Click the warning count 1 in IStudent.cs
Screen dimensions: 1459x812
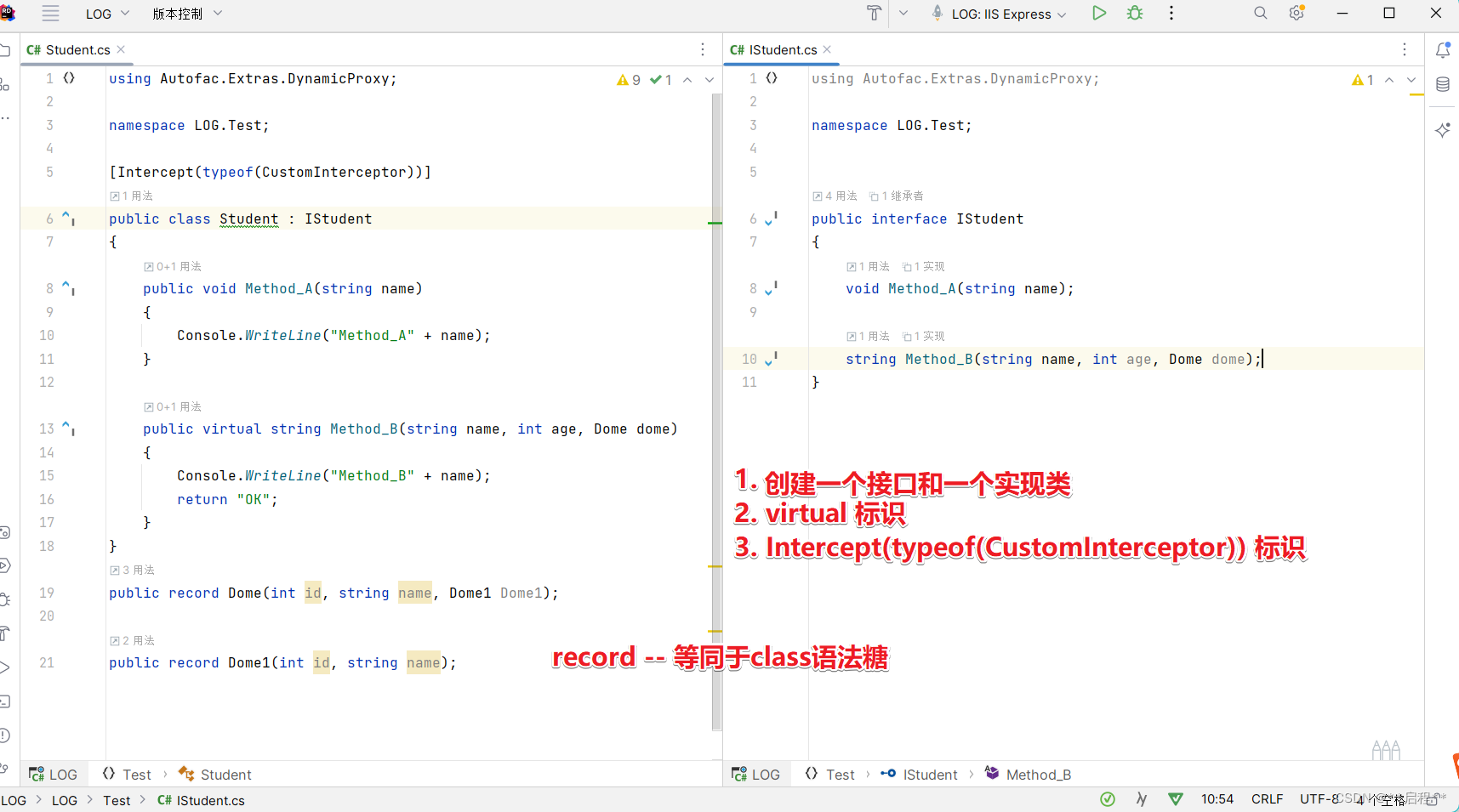[1363, 80]
